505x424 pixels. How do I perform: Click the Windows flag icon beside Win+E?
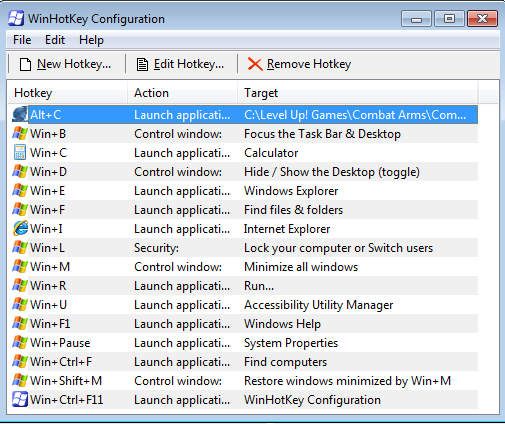click(20, 191)
